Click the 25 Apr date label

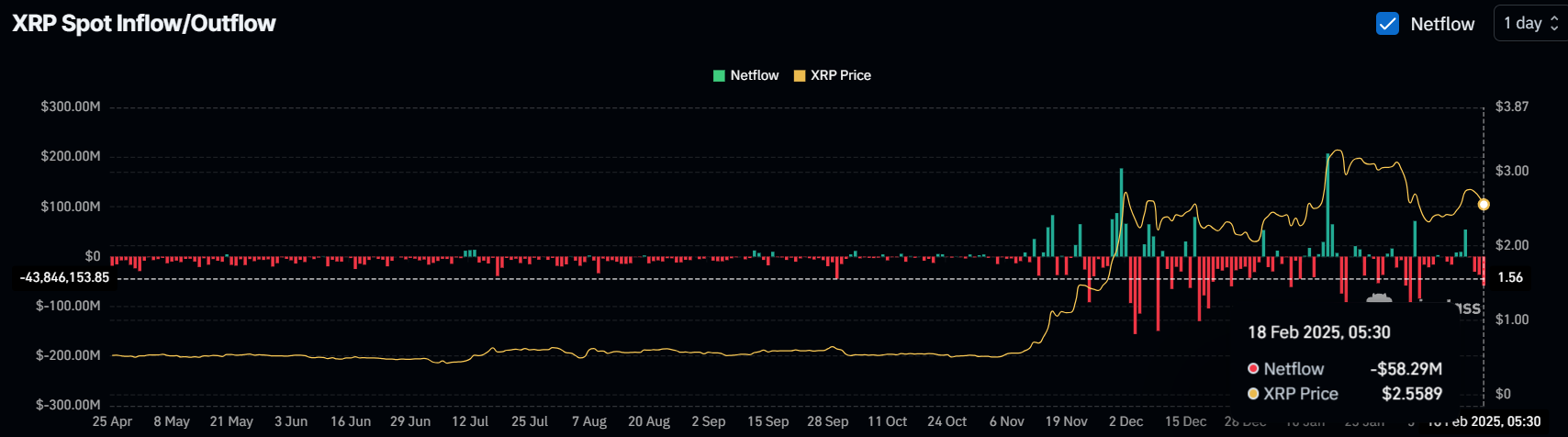[112, 421]
